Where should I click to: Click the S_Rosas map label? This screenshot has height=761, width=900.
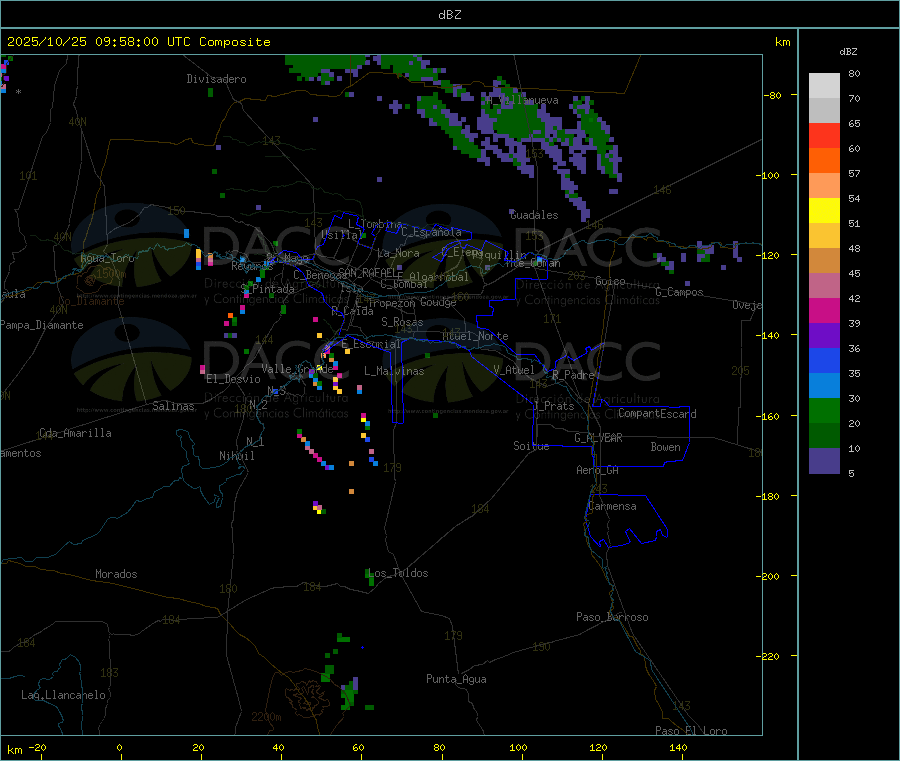402,323
